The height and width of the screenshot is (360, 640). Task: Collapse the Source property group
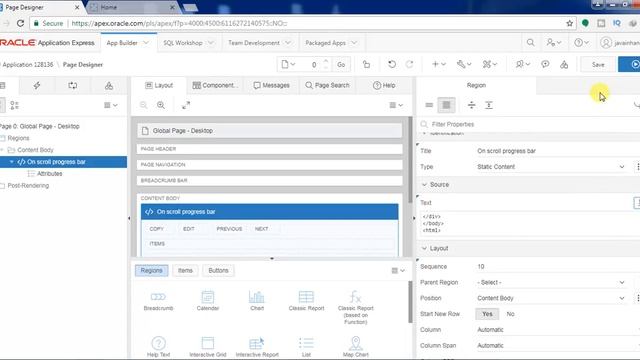click(x=424, y=184)
